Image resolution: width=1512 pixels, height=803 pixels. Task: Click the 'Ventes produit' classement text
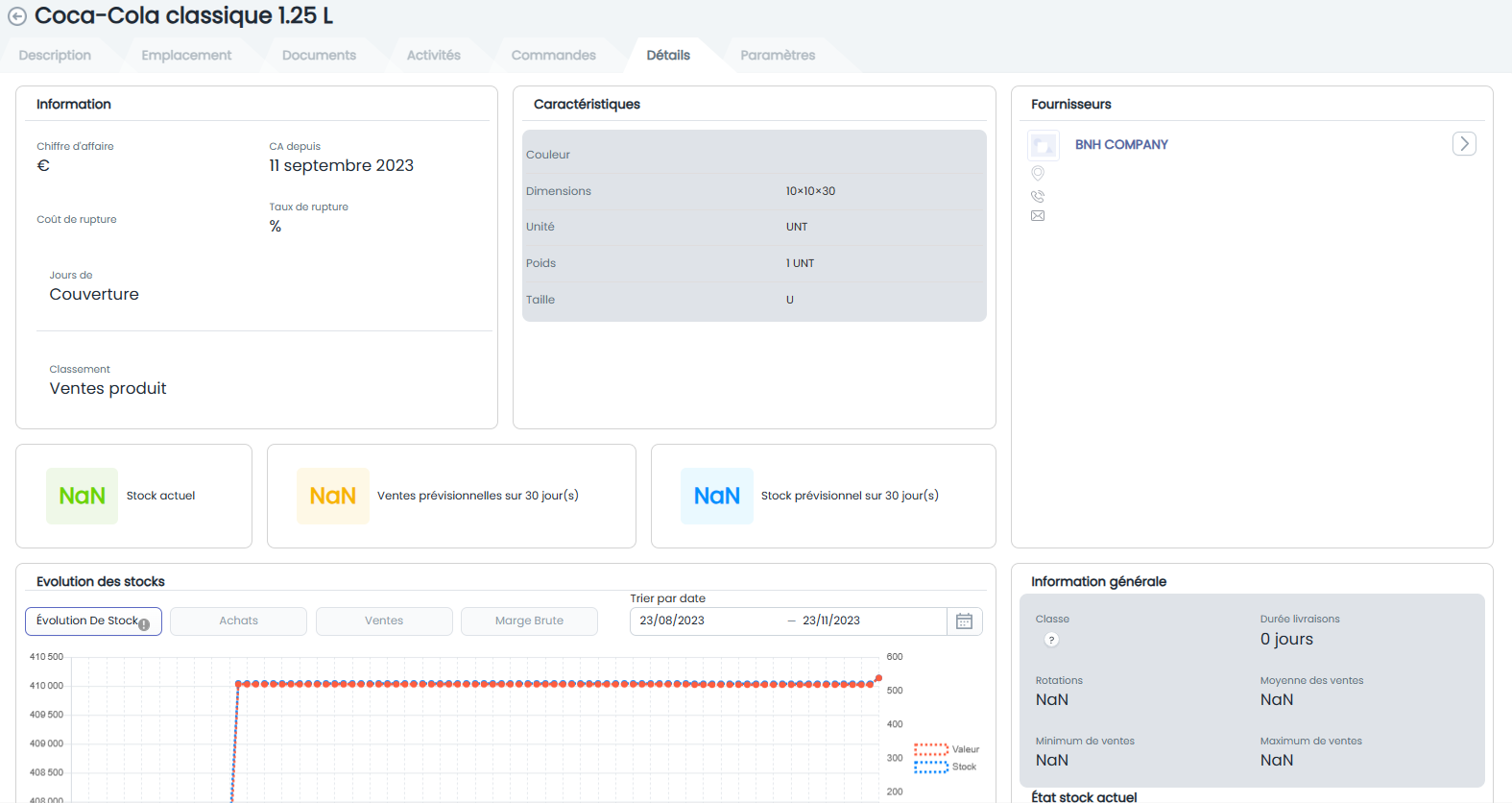coord(108,388)
